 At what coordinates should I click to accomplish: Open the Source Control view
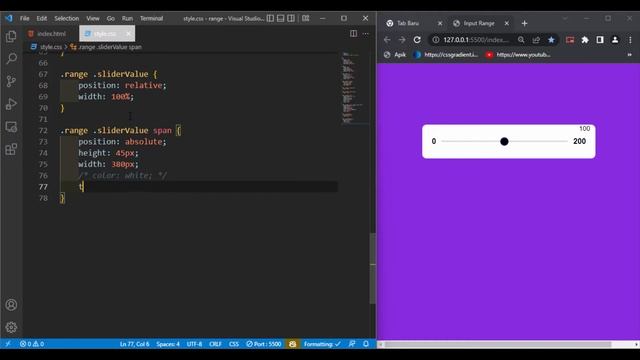click(x=11, y=81)
